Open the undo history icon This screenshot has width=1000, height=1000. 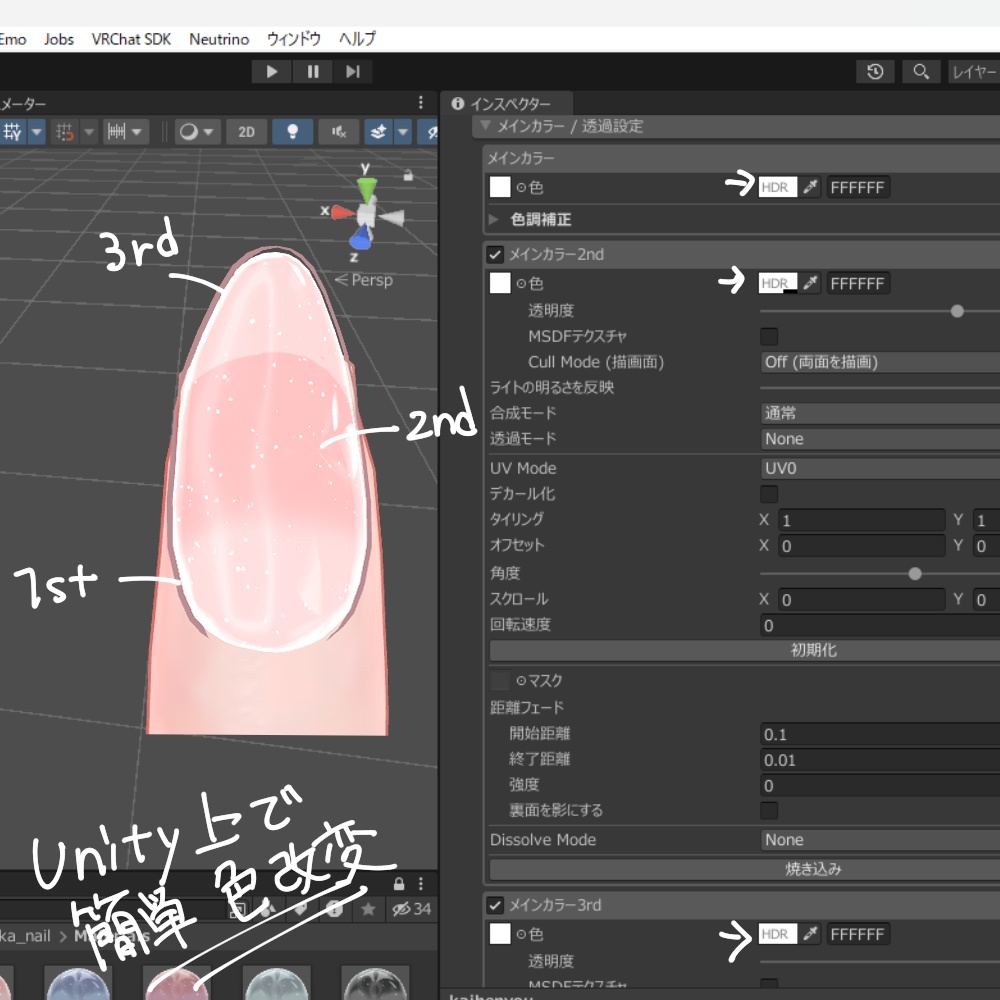(875, 71)
